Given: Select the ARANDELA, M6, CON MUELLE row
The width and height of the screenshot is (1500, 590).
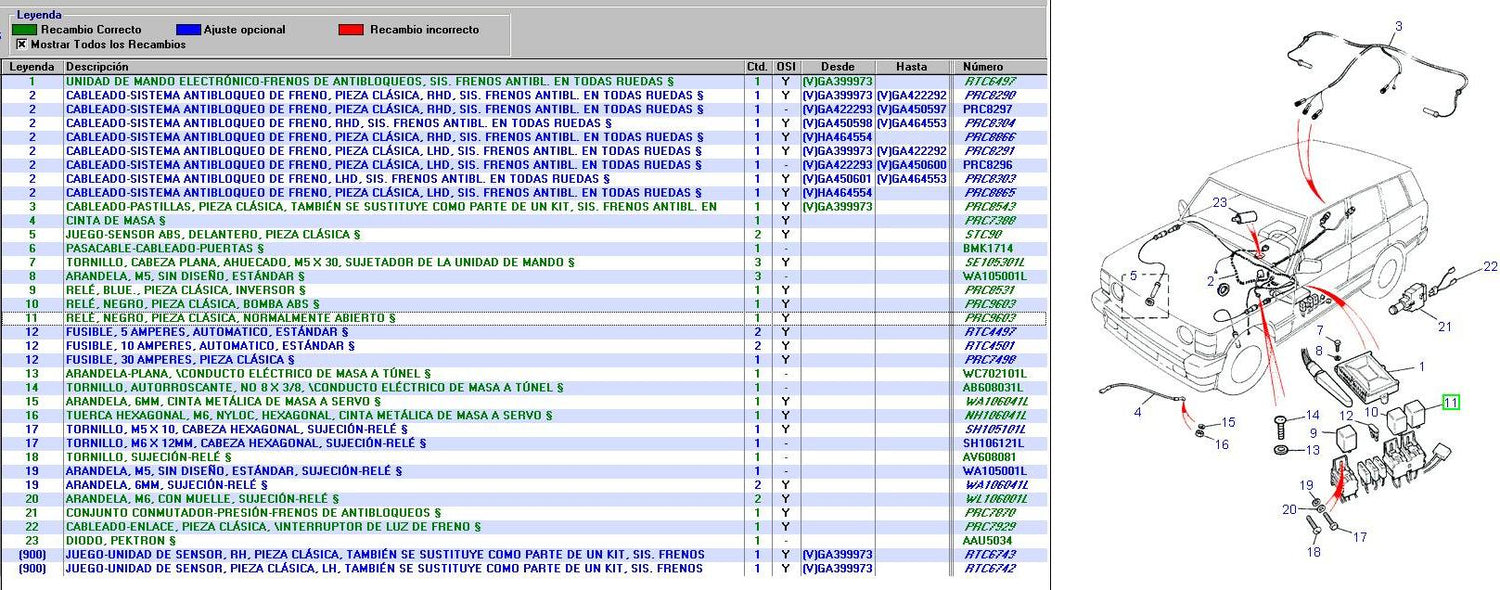Looking at the screenshot, I should pyautogui.click(x=523, y=498).
